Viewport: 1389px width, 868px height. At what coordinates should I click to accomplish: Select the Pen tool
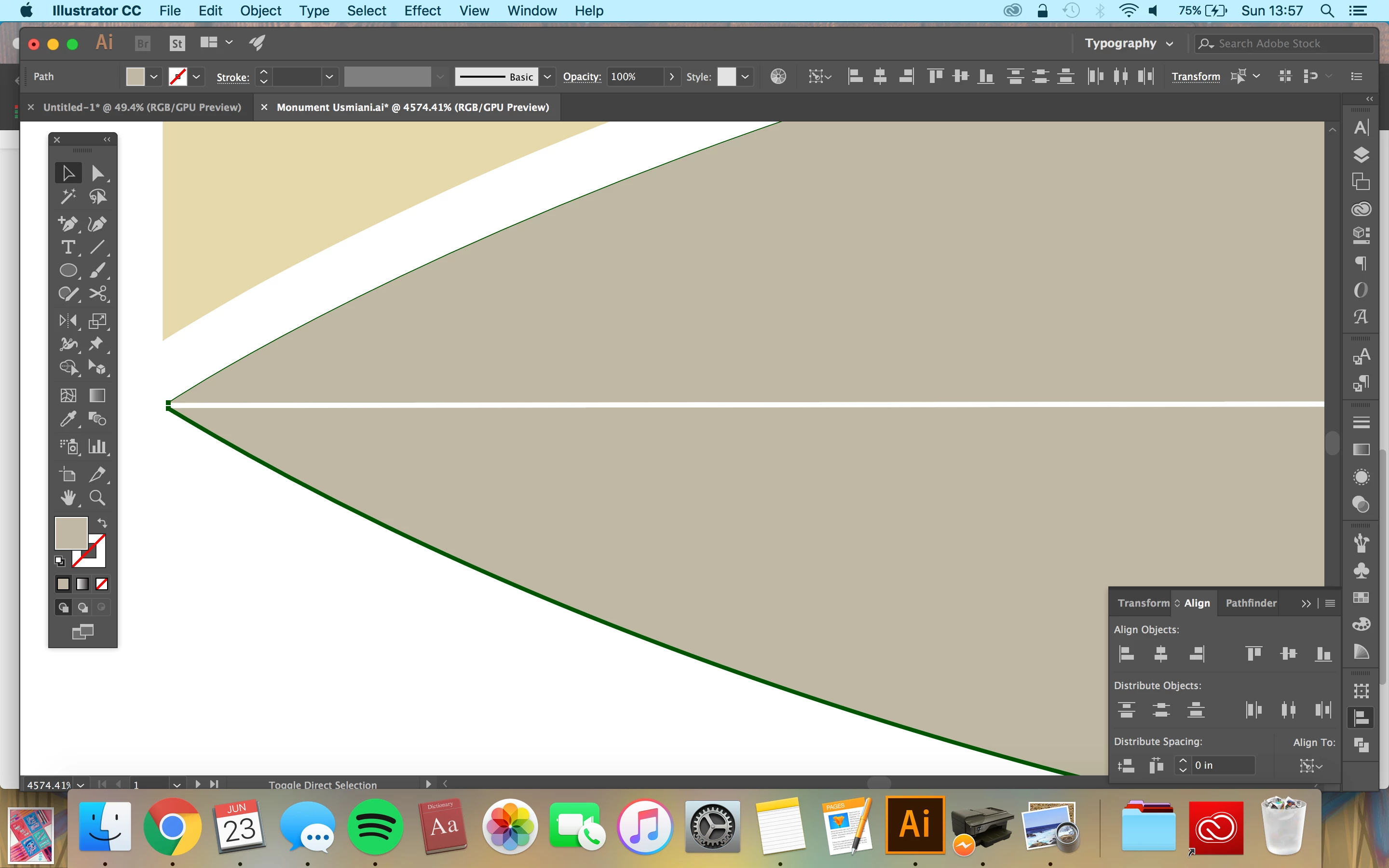(x=68, y=224)
